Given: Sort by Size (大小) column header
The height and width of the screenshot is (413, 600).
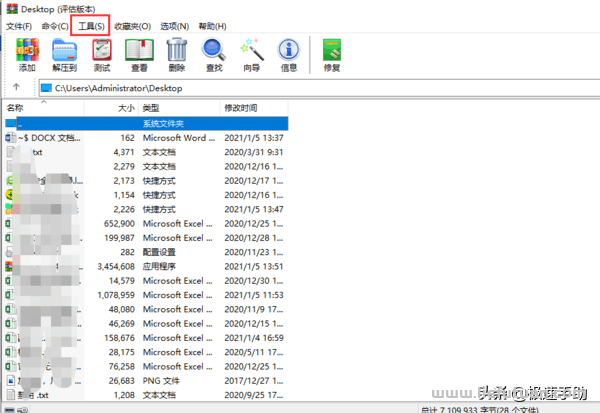Looking at the screenshot, I should click(111, 108).
